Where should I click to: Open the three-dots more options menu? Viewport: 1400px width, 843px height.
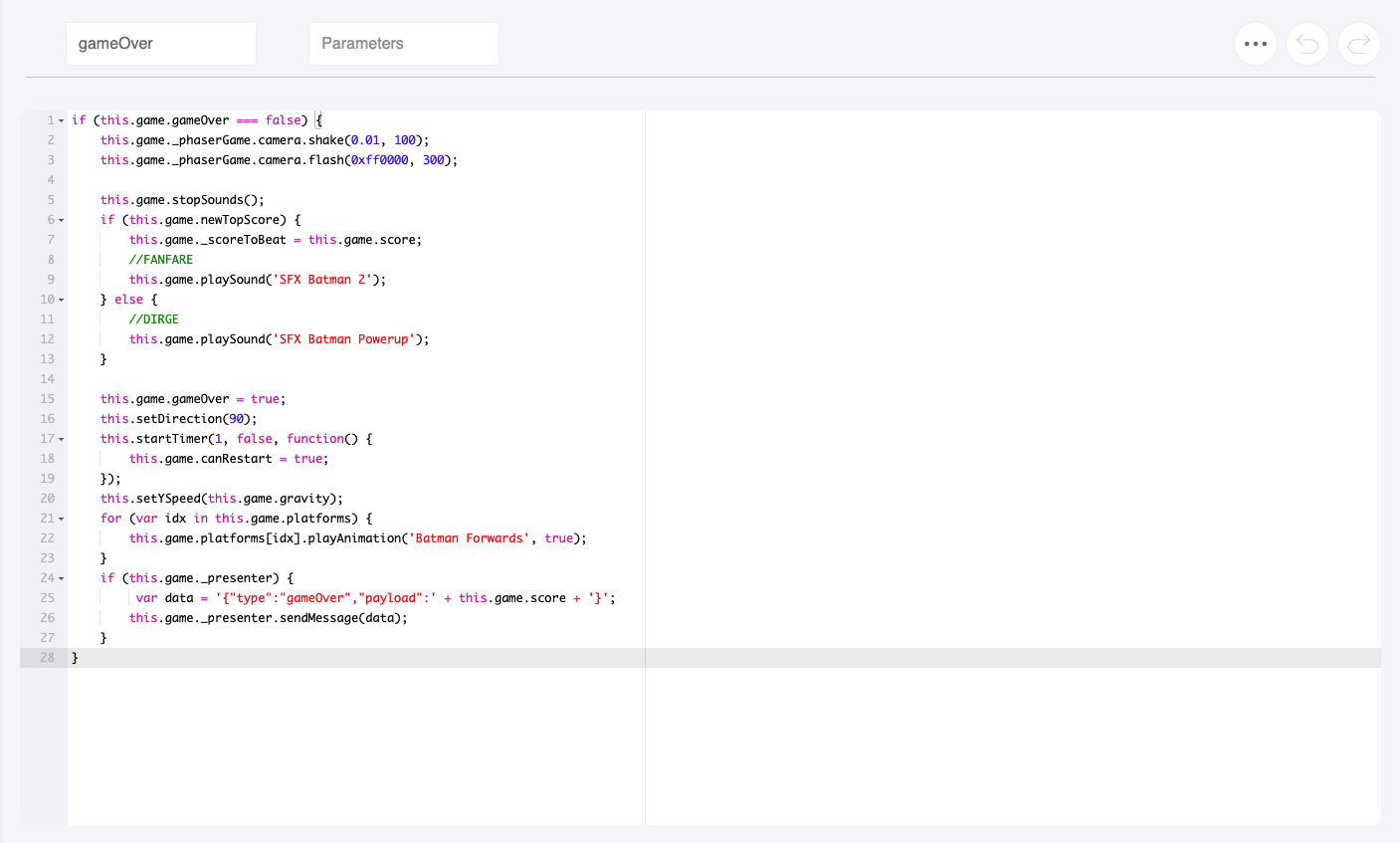(x=1256, y=44)
